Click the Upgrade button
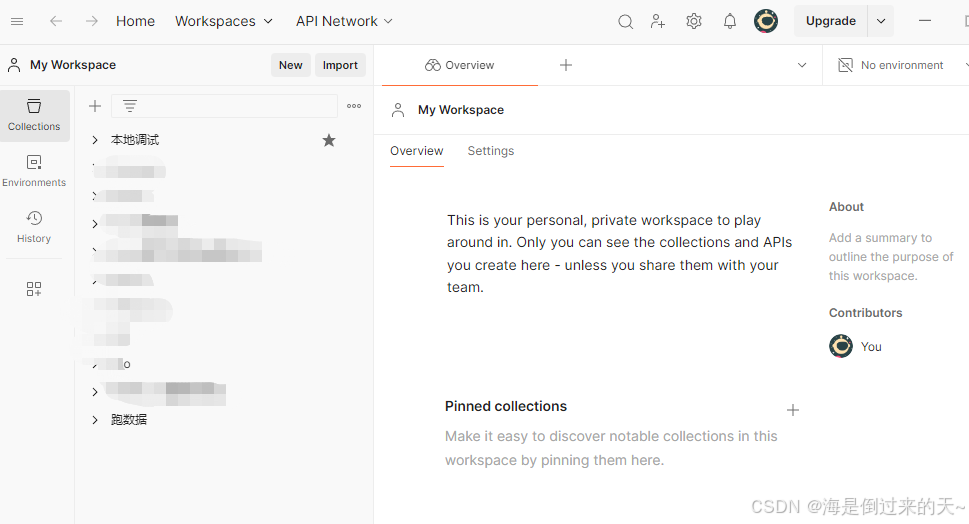The image size is (969, 524). 831,22
